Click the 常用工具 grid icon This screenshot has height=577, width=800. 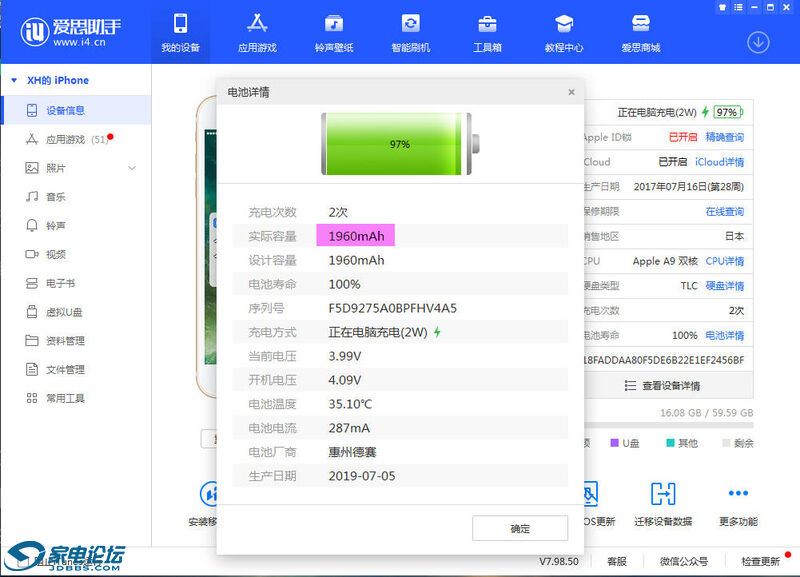(x=32, y=398)
